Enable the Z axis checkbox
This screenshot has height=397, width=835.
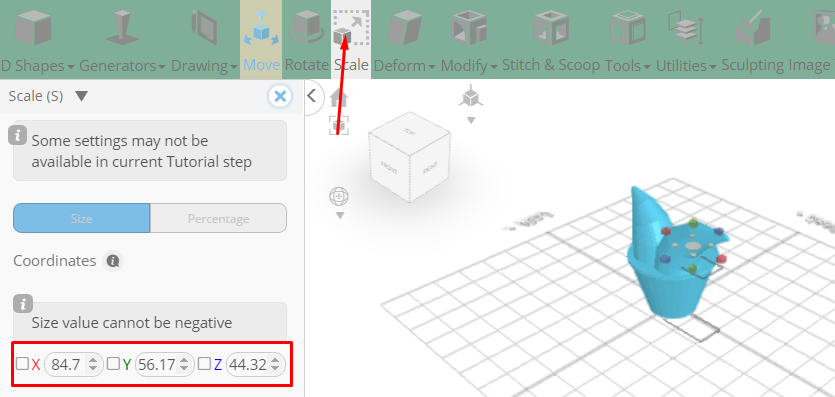point(204,363)
